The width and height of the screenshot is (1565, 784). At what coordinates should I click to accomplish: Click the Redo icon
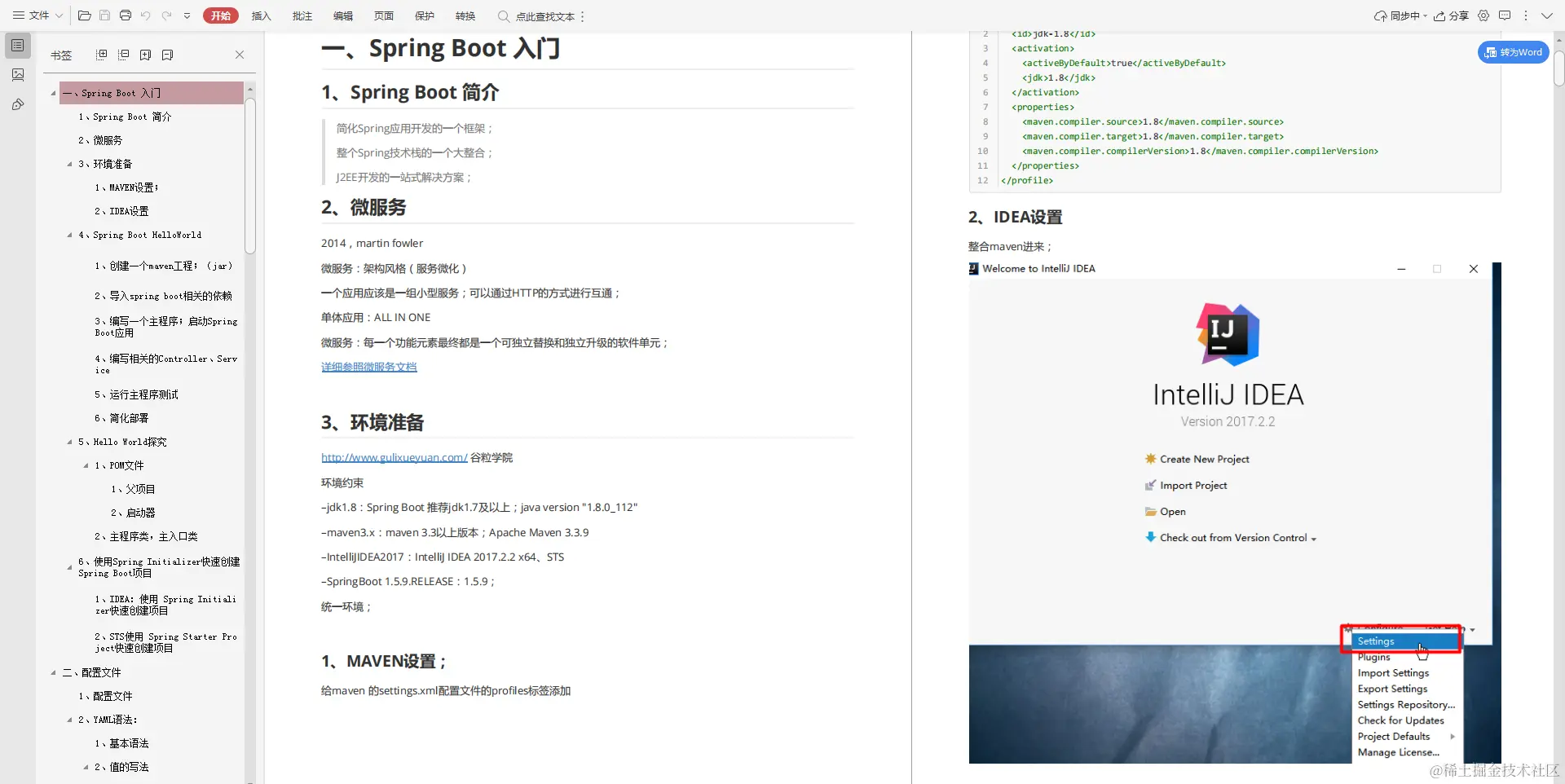click(x=166, y=15)
